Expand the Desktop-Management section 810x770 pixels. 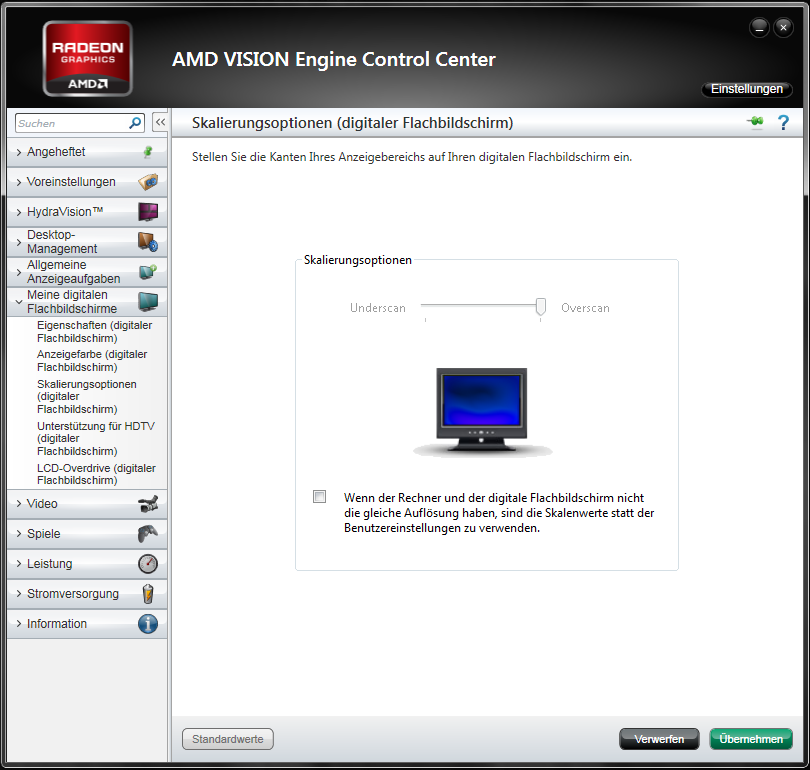pos(87,242)
